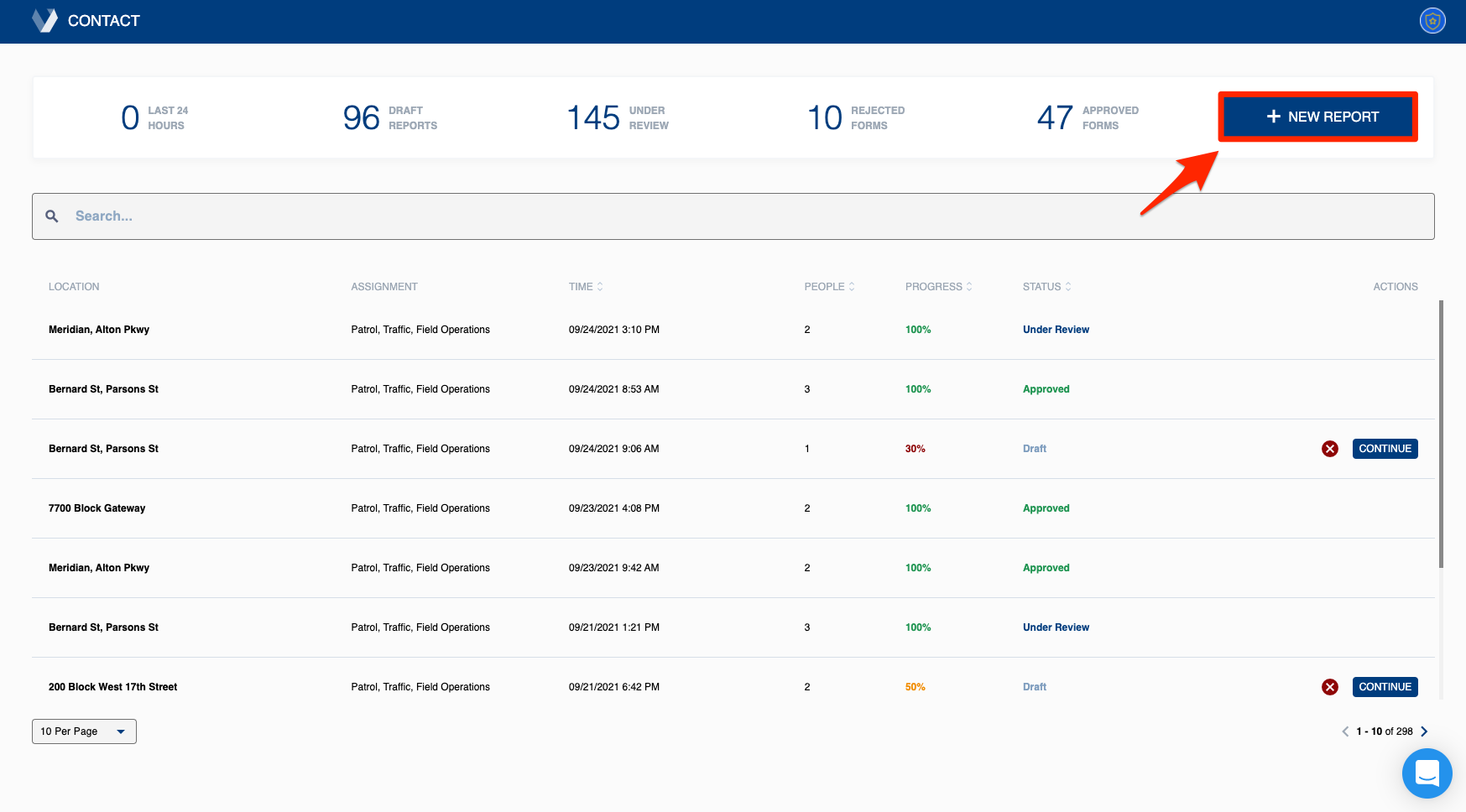The image size is (1466, 812).
Task: Click the V company logo icon
Action: pyautogui.click(x=44, y=20)
